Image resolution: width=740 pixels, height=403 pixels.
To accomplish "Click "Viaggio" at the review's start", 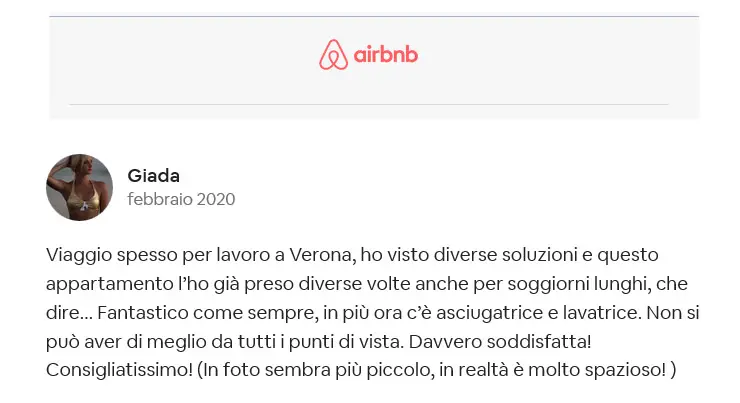I will point(79,256).
